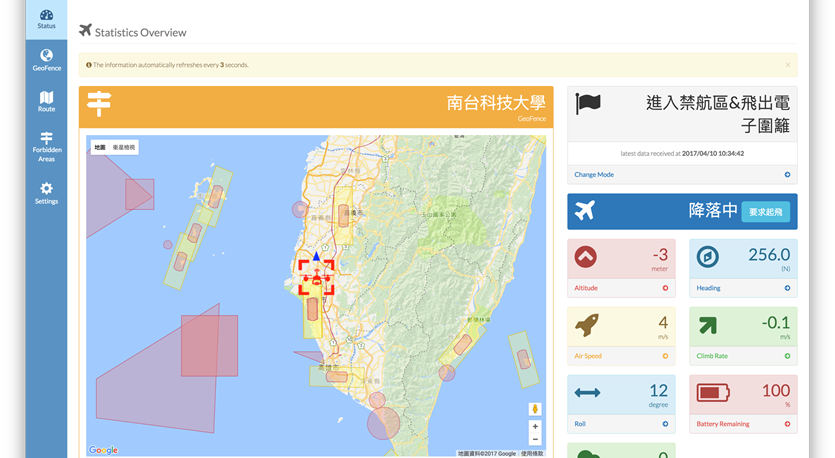Zoom in on the map
Screen dimensions: 835x458
tap(535, 427)
